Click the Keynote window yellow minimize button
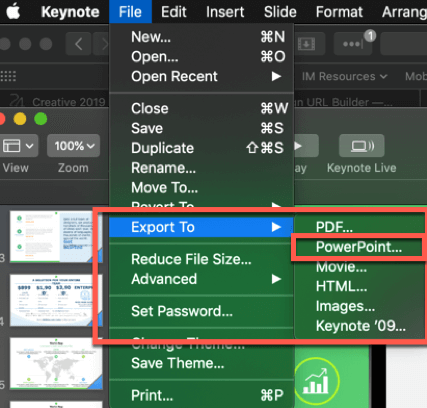 pyautogui.click(x=20, y=119)
